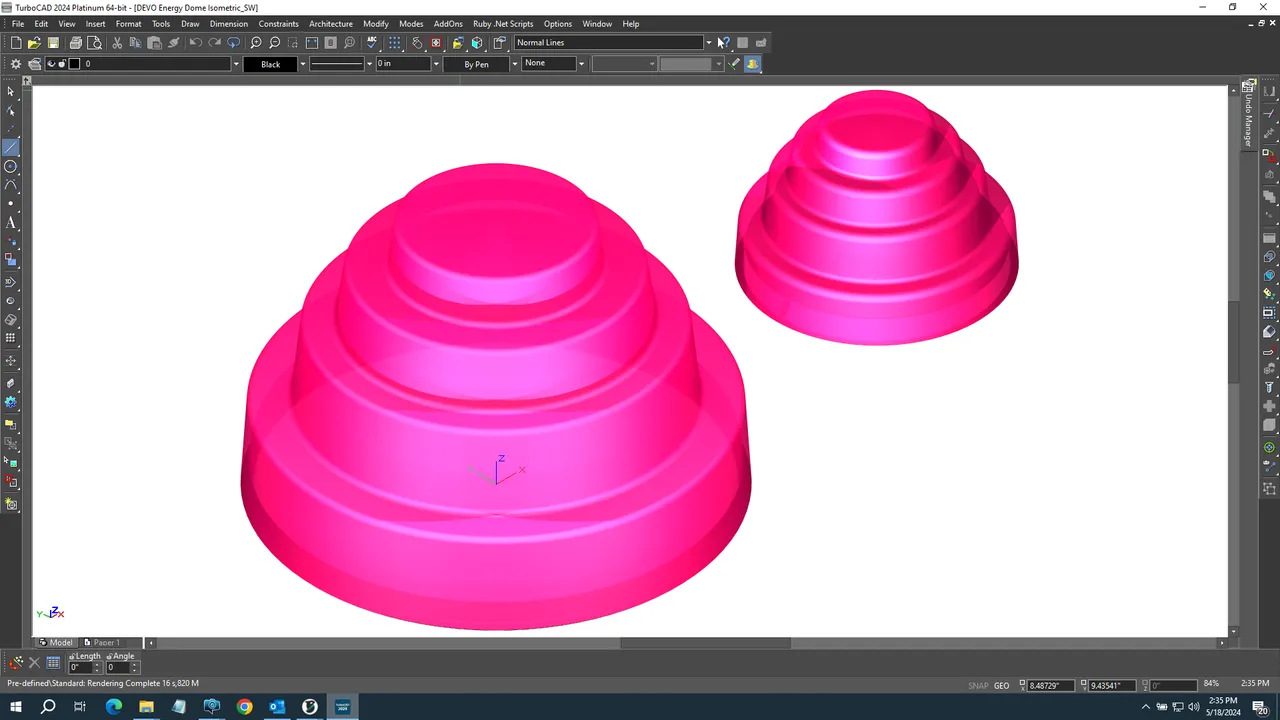
Task: Click the contextual Help arrow button
Action: [724, 42]
